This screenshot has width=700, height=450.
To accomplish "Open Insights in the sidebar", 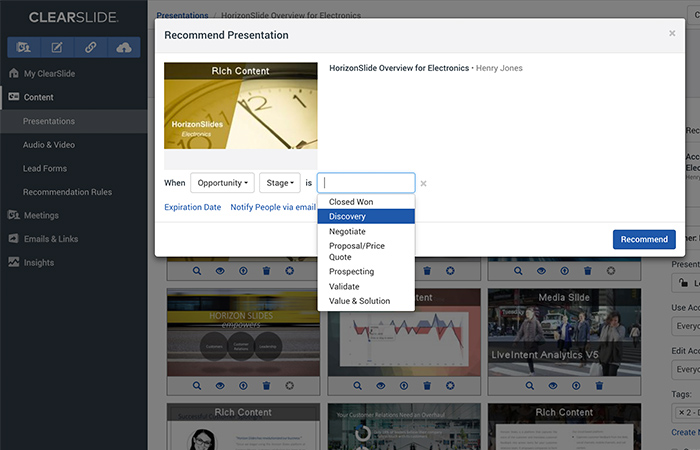I will [39, 262].
